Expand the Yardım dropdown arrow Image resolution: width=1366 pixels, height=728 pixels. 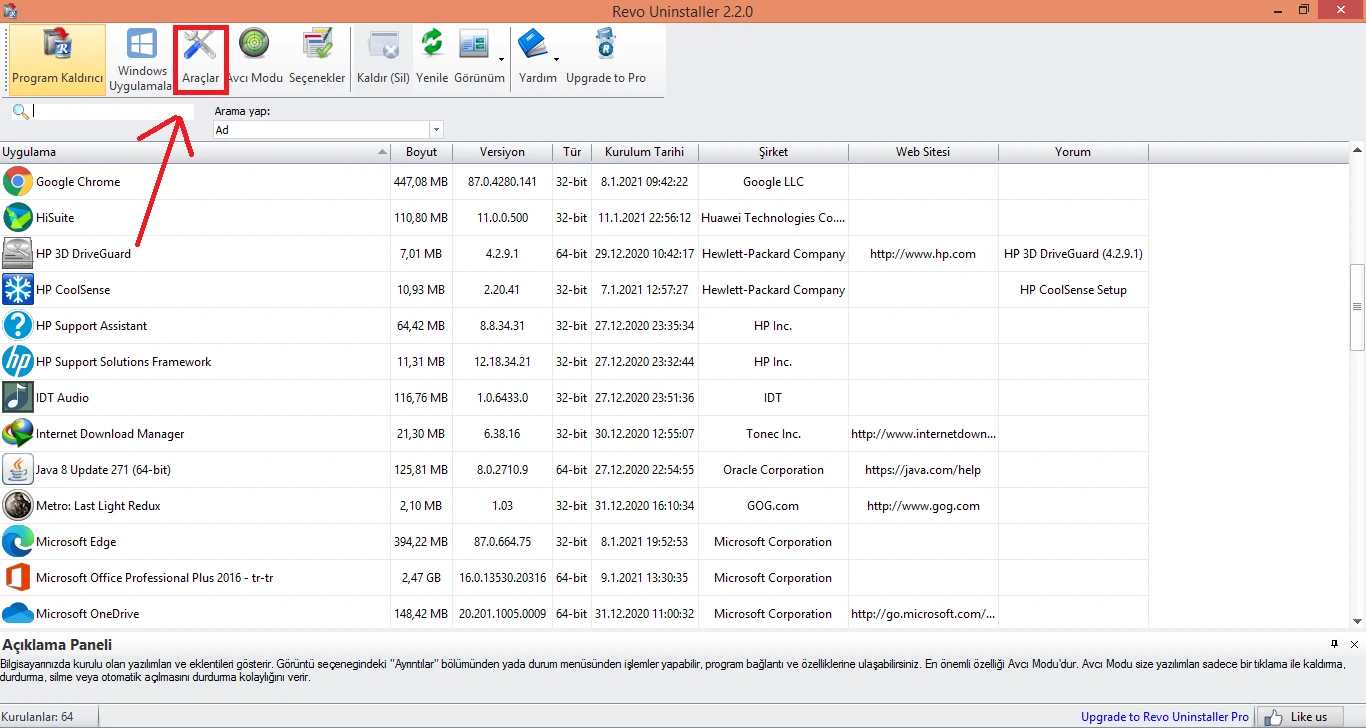556,60
